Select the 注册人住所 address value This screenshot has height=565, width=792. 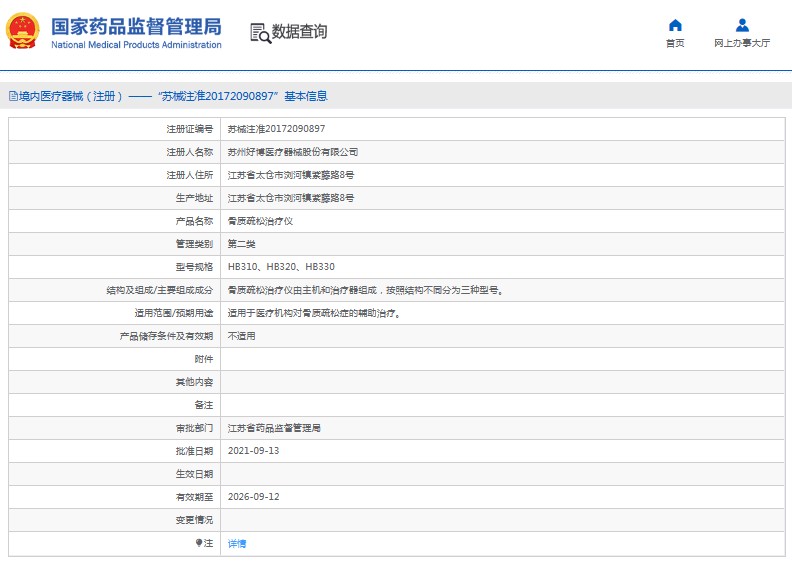290,175
